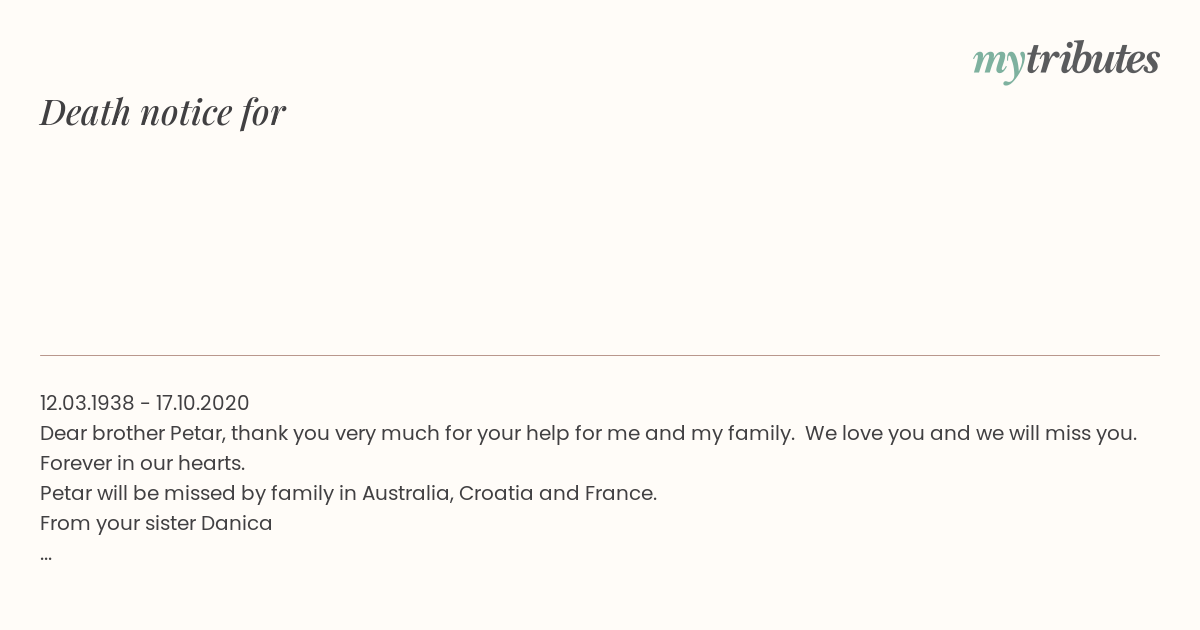
Task: Click the "From your sister Danica" line
Action: 156,524
